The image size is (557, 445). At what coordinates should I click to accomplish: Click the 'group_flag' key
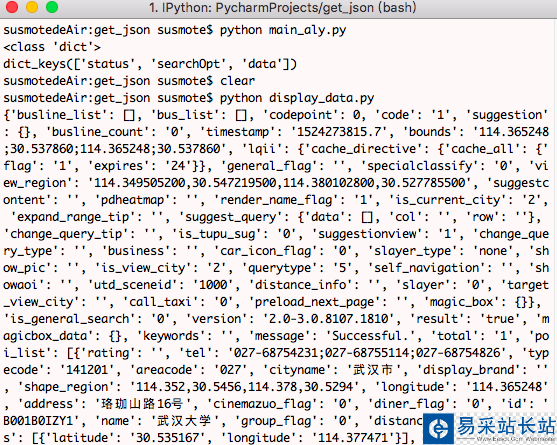276,421
